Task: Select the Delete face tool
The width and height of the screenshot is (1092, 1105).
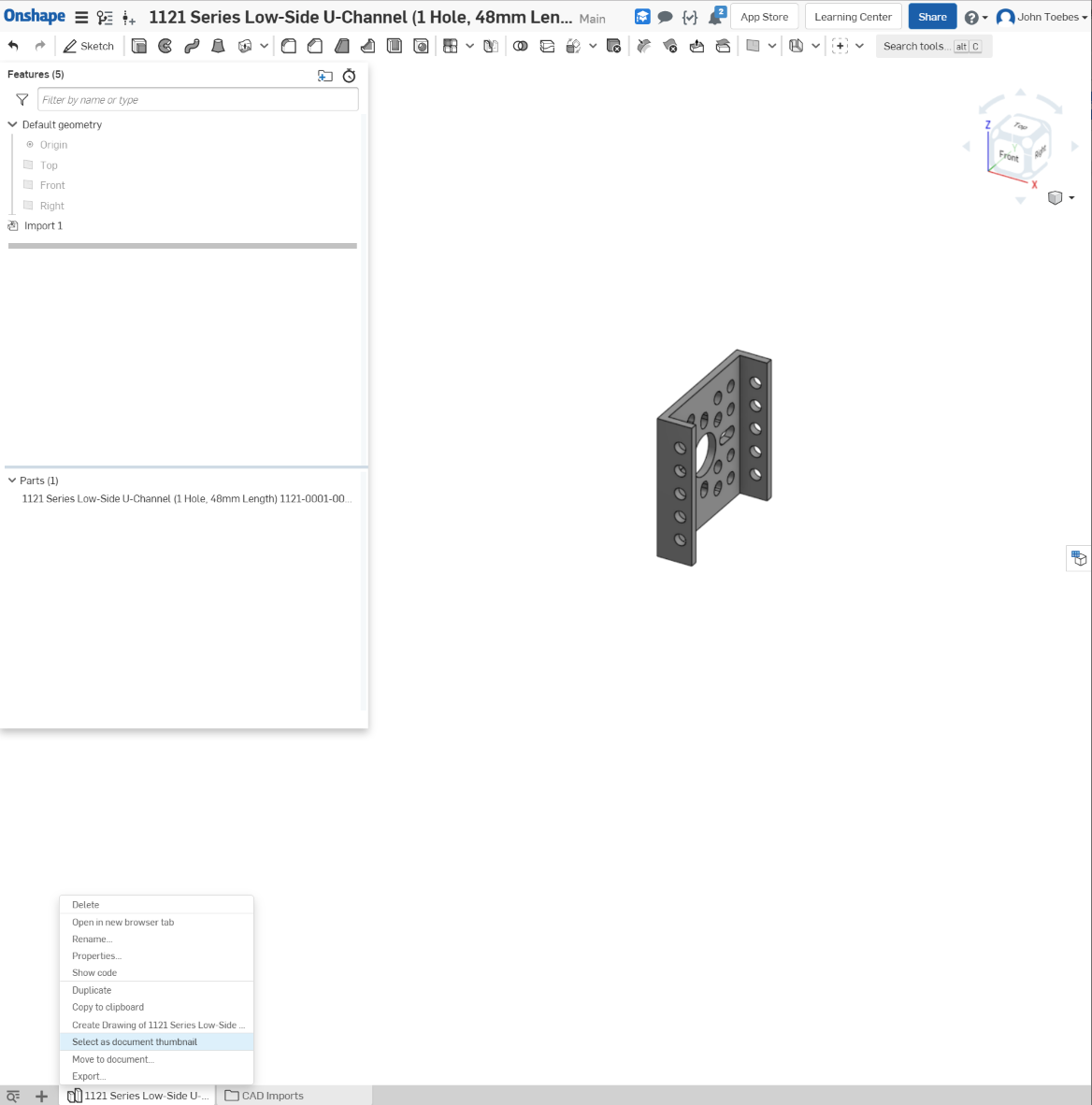Action: 670,46
